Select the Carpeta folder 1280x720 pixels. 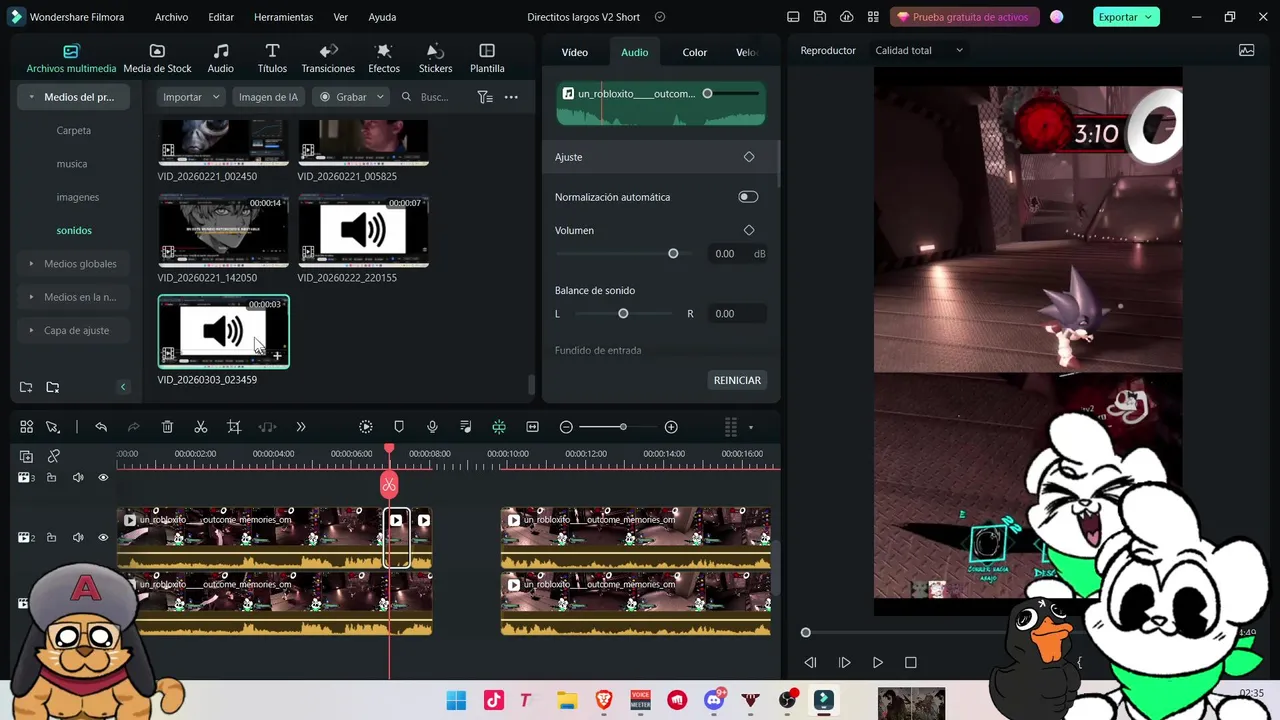coord(74,130)
